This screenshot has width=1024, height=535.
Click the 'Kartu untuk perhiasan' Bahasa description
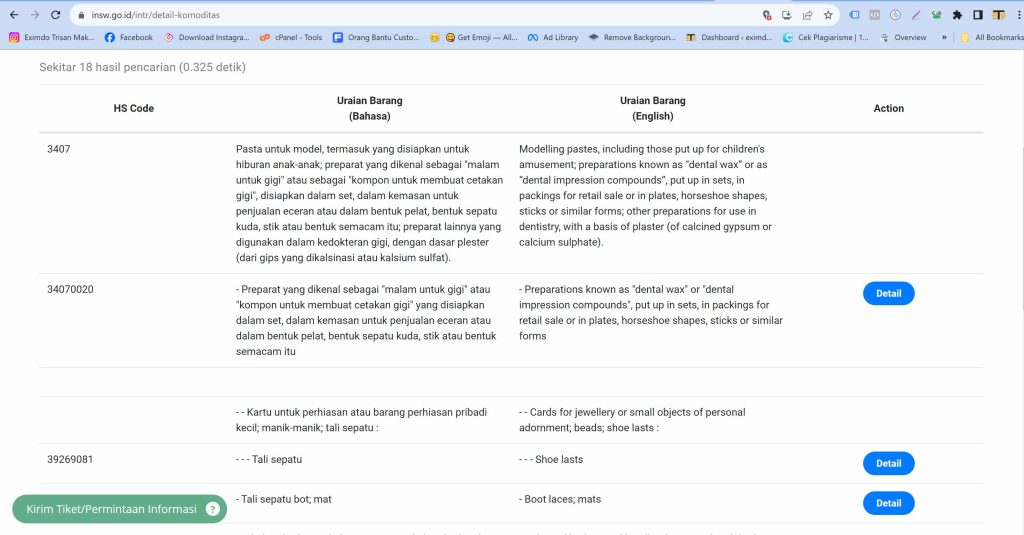(x=361, y=420)
